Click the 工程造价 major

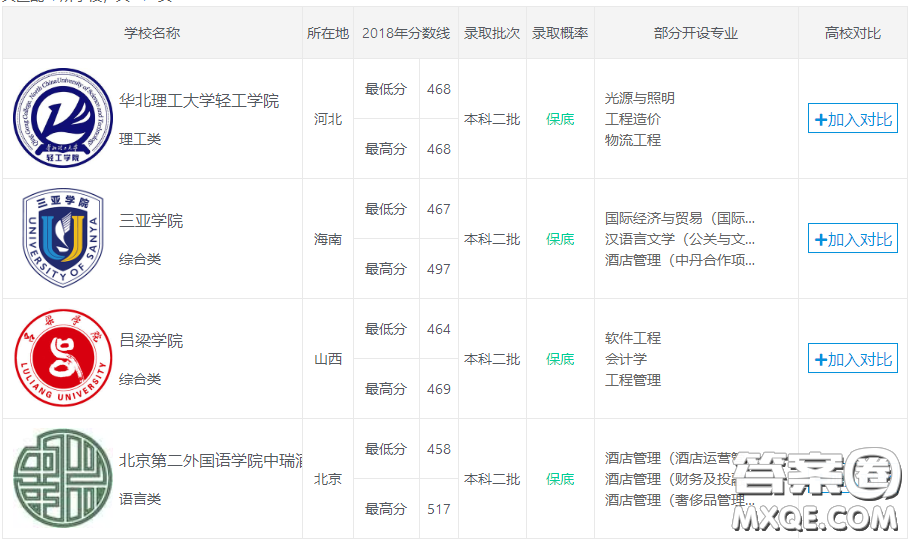pyautogui.click(x=632, y=119)
